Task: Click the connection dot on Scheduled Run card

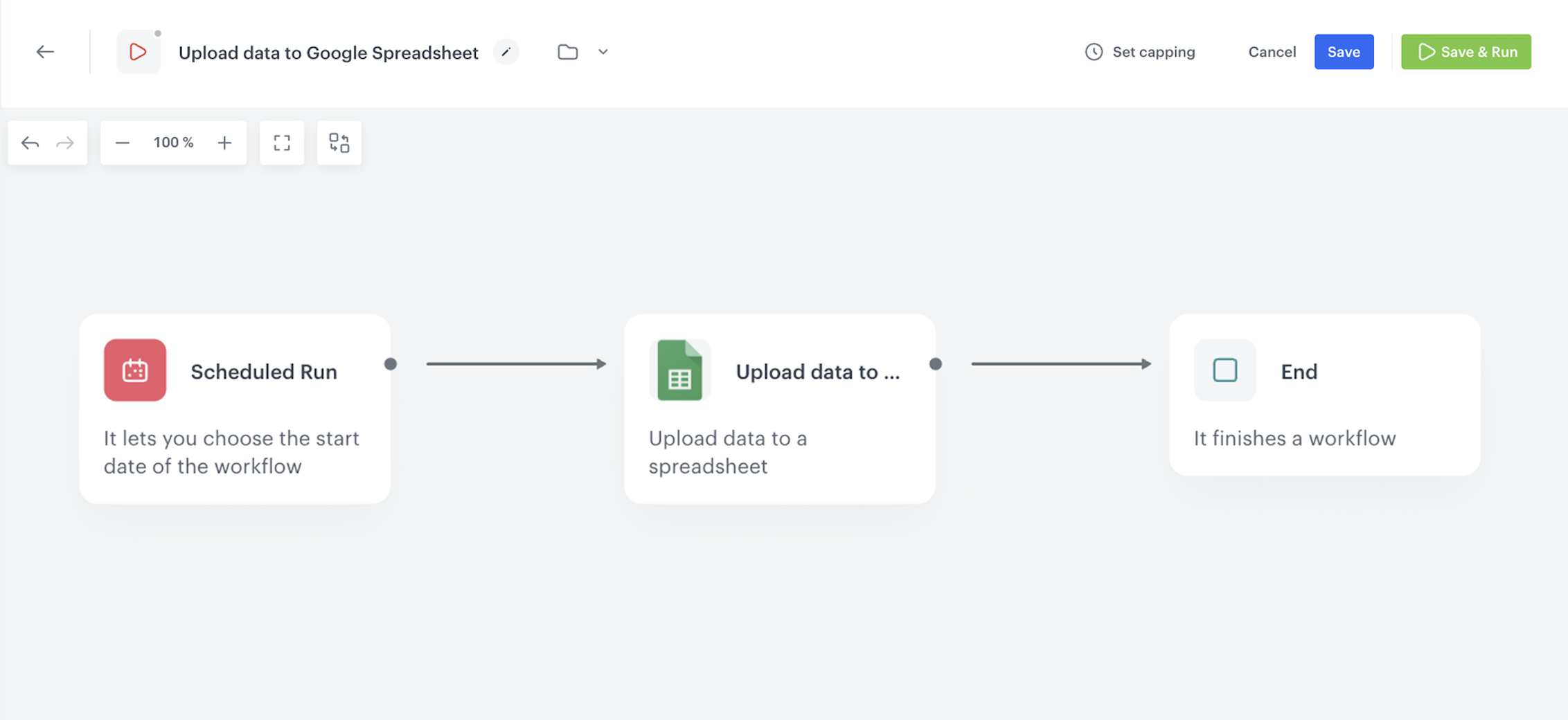Action: 391,363
